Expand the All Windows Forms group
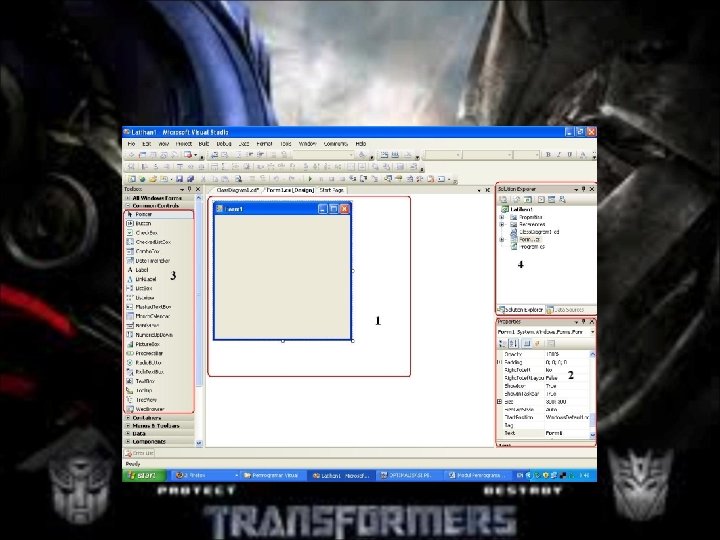Image resolution: width=720 pixels, height=540 pixels. point(158,198)
